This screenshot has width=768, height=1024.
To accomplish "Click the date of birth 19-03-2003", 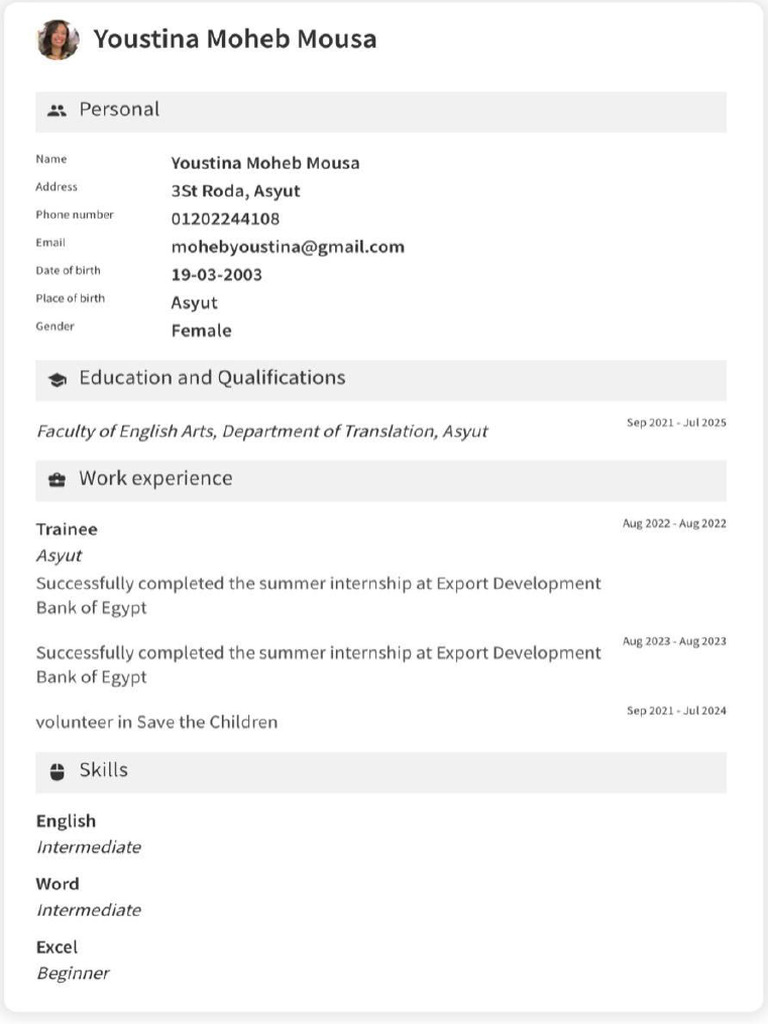I will point(217,275).
